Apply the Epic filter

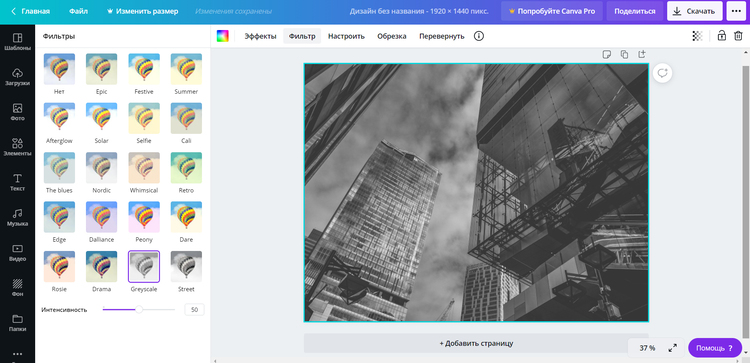coord(101,69)
